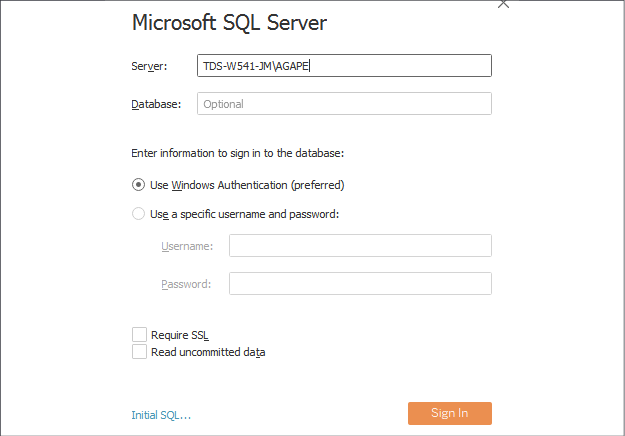Click the Password input box

pyautogui.click(x=360, y=284)
